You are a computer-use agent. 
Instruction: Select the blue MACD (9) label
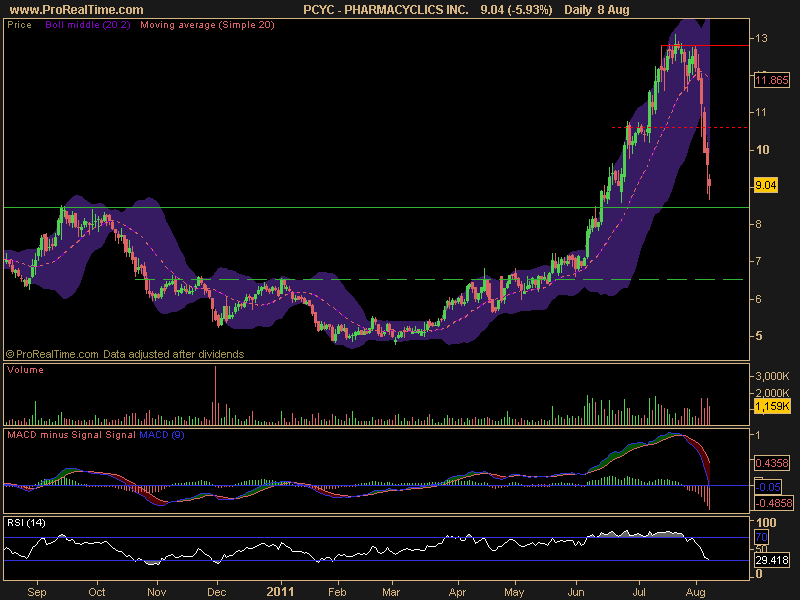[x=162, y=435]
